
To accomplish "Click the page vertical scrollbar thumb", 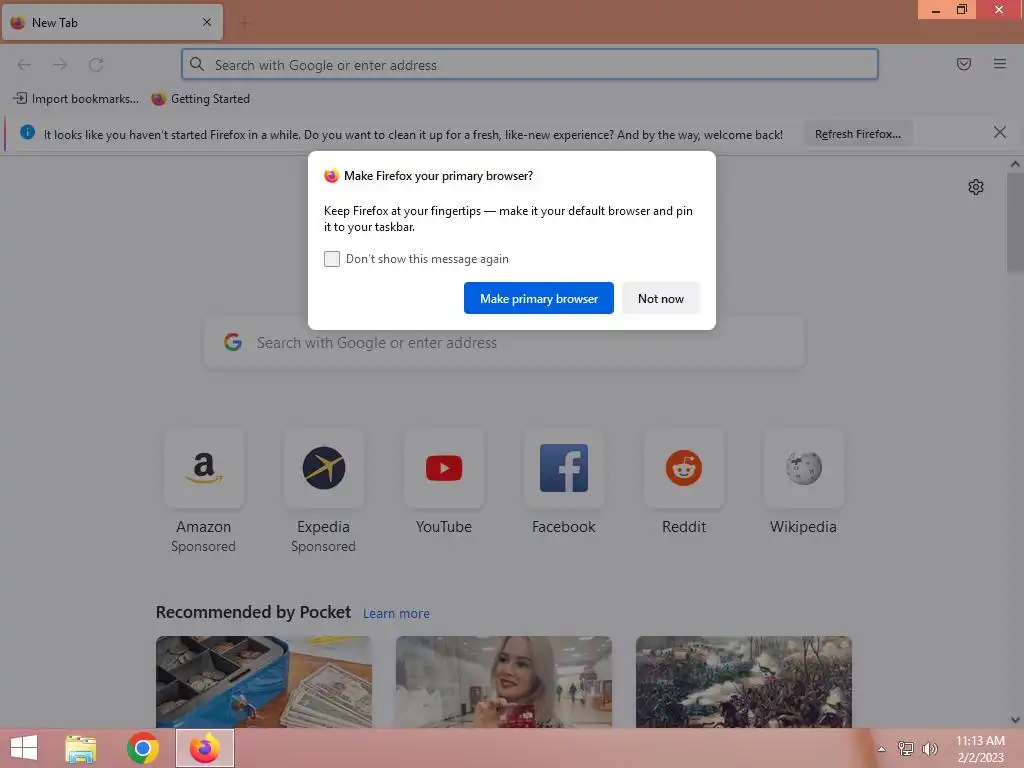I will [1015, 223].
